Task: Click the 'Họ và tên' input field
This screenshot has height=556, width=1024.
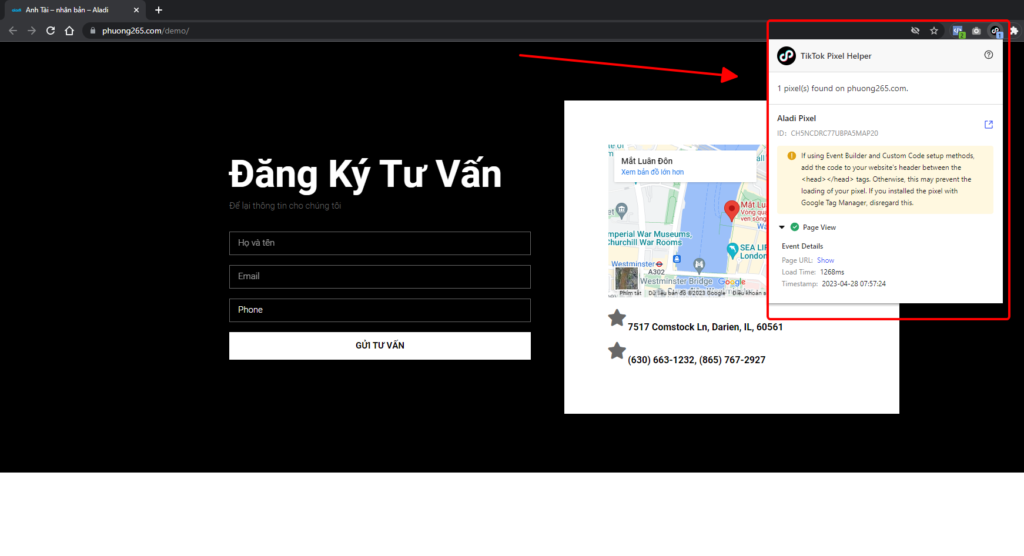Action: pyautogui.click(x=379, y=243)
